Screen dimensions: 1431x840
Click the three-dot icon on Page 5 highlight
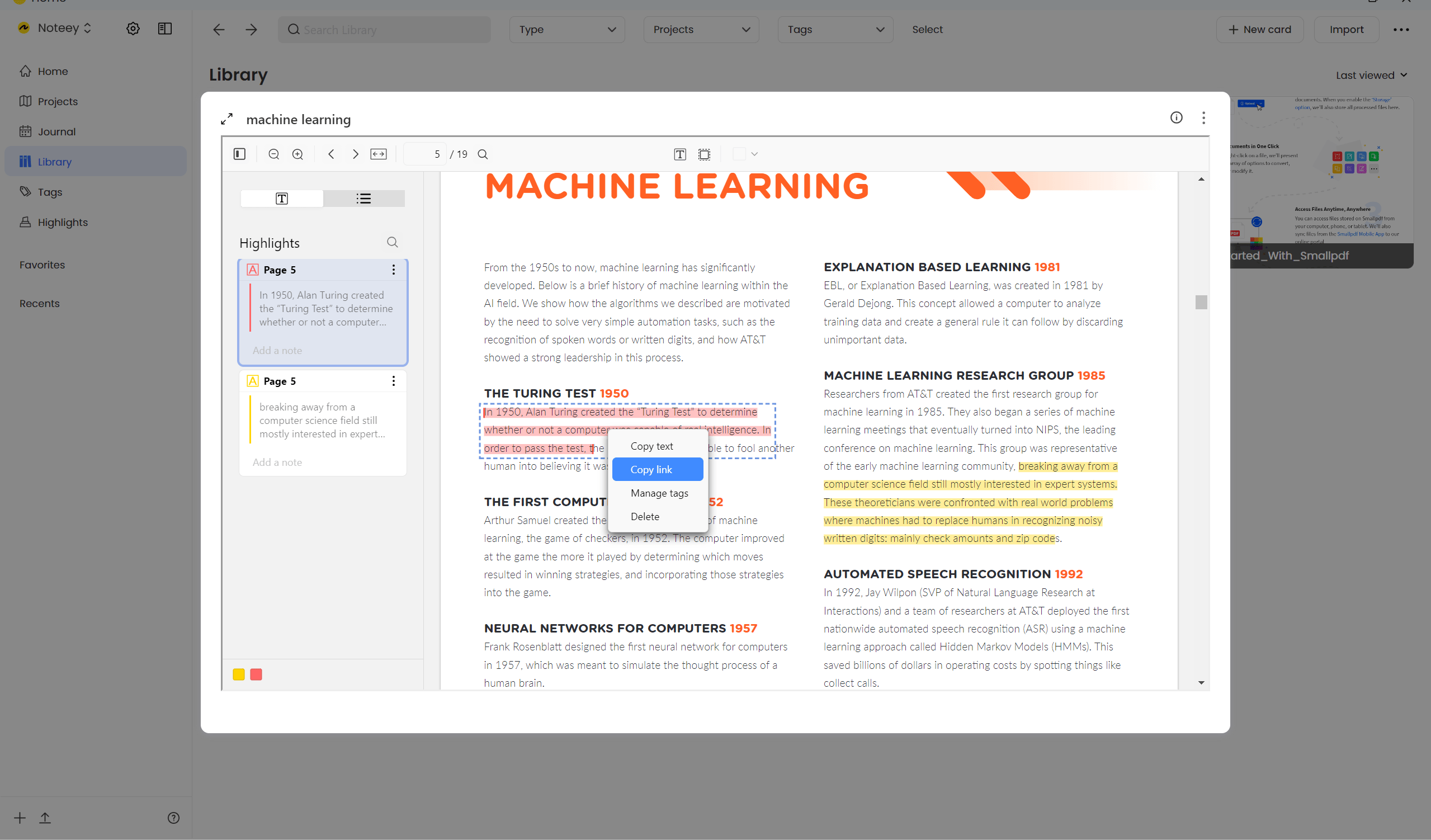(394, 270)
